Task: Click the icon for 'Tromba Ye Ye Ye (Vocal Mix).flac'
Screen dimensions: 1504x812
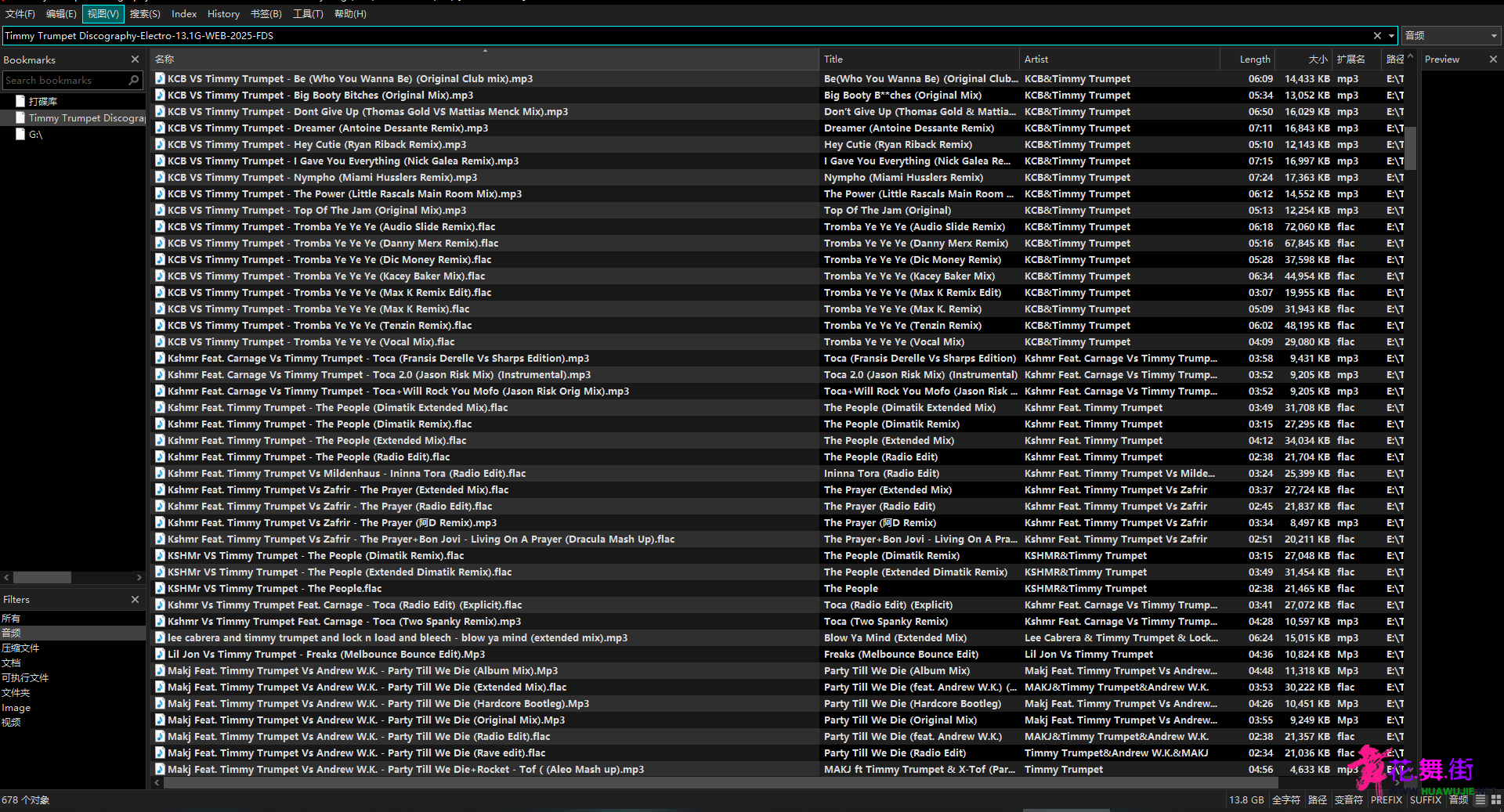Action: click(x=160, y=341)
